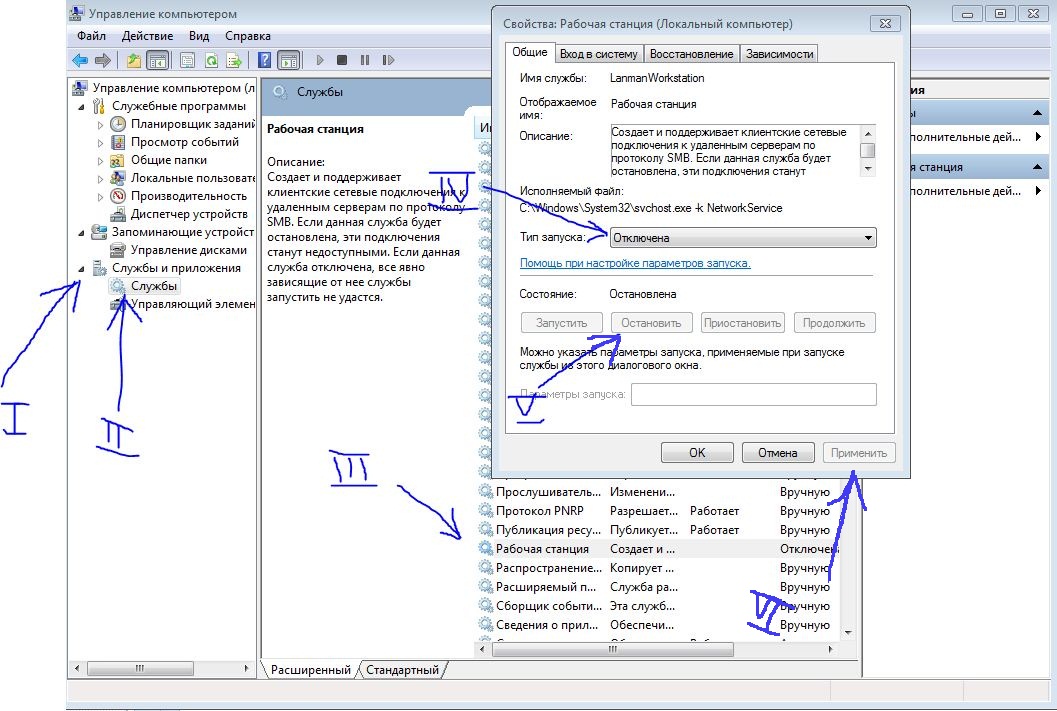Expand the Общие папки node

[100, 161]
